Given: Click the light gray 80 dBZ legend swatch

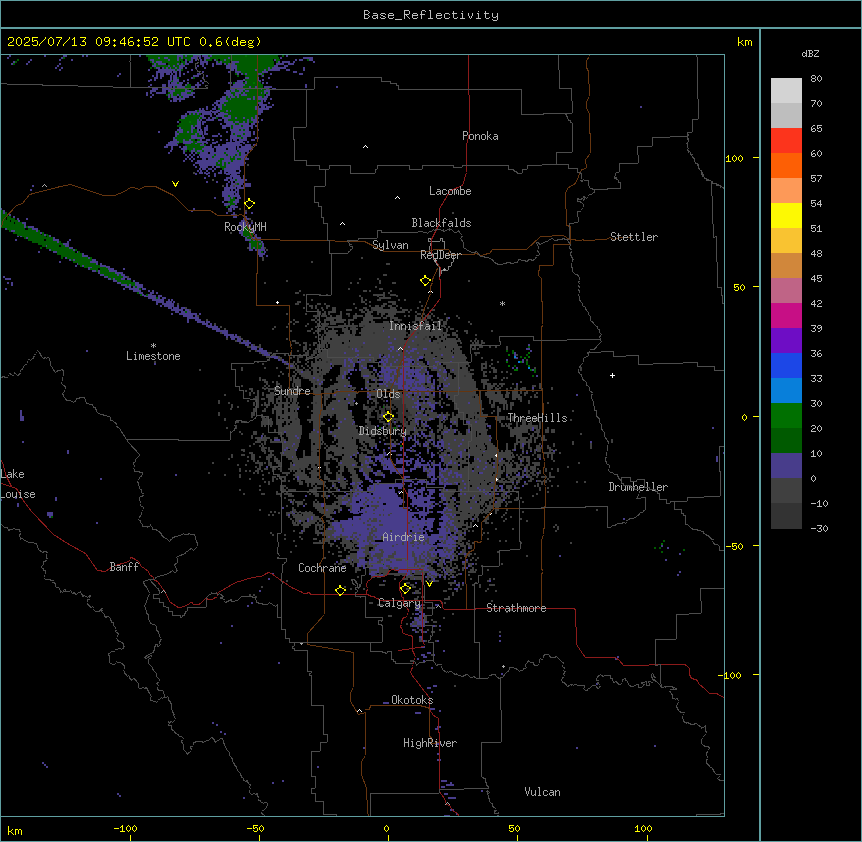Looking at the screenshot, I should coord(786,91).
